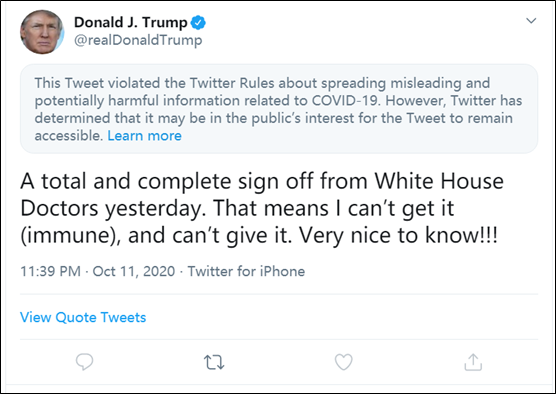This screenshot has width=556, height=394.
Task: Click the words Twitter Rules in the notice
Action: tap(232, 83)
